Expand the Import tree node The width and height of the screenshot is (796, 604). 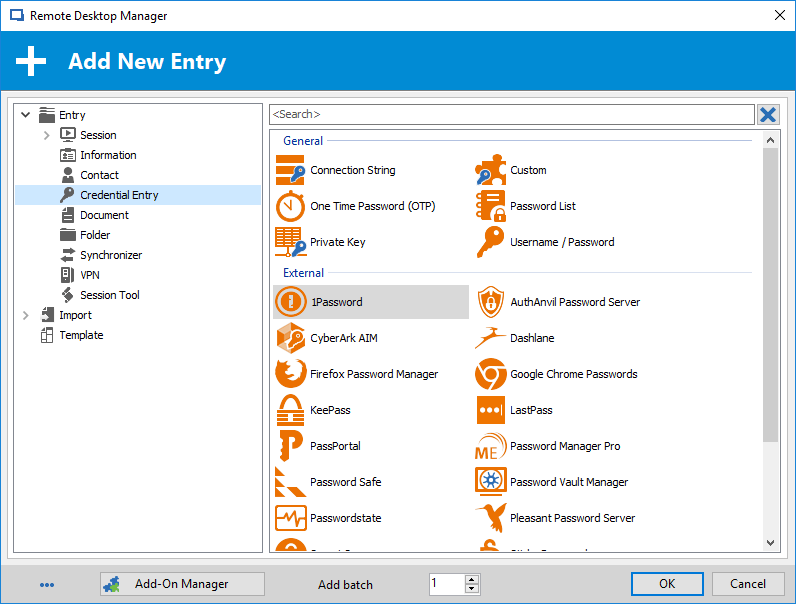click(x=26, y=315)
